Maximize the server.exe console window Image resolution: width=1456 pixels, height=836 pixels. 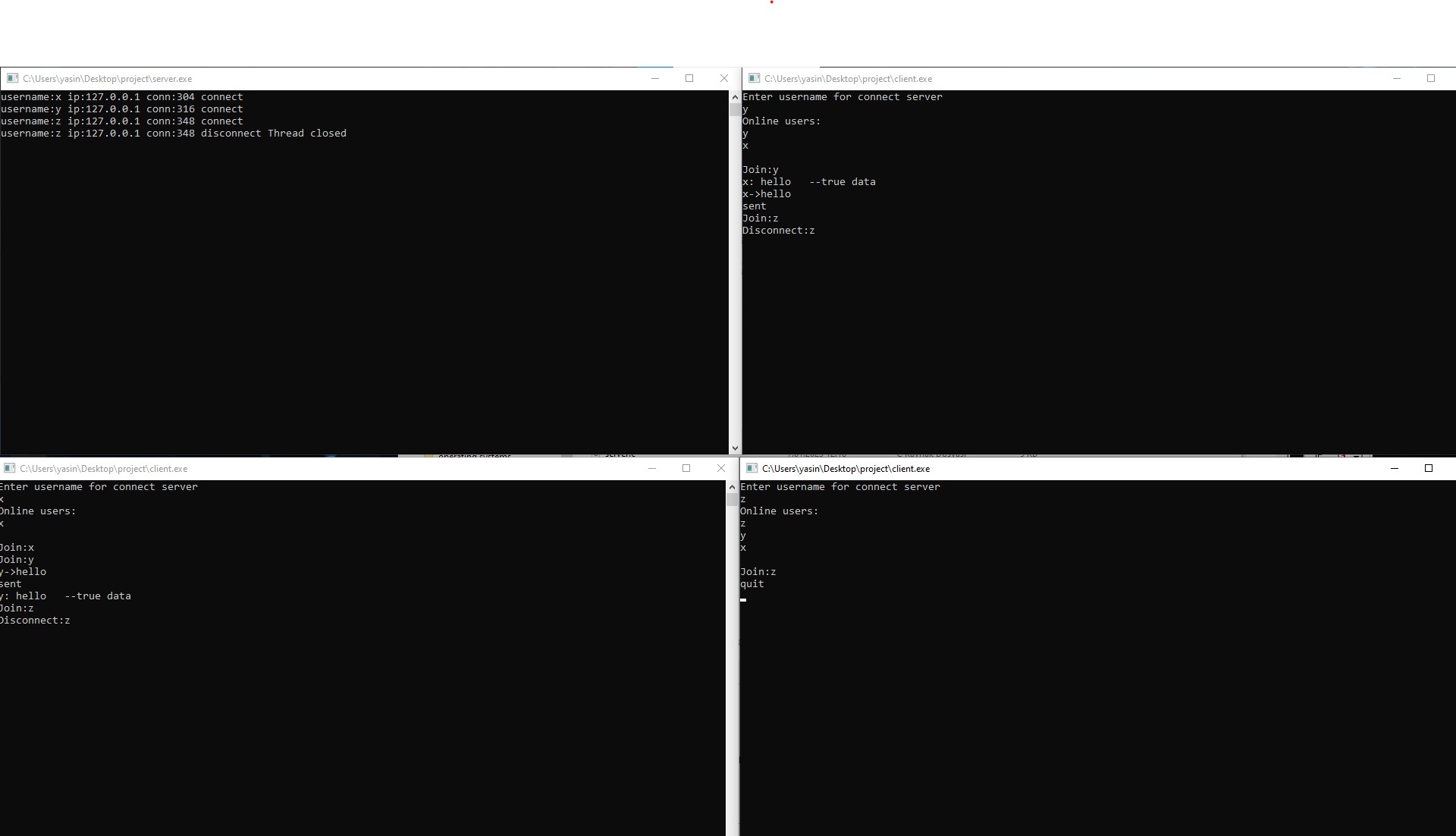click(689, 78)
